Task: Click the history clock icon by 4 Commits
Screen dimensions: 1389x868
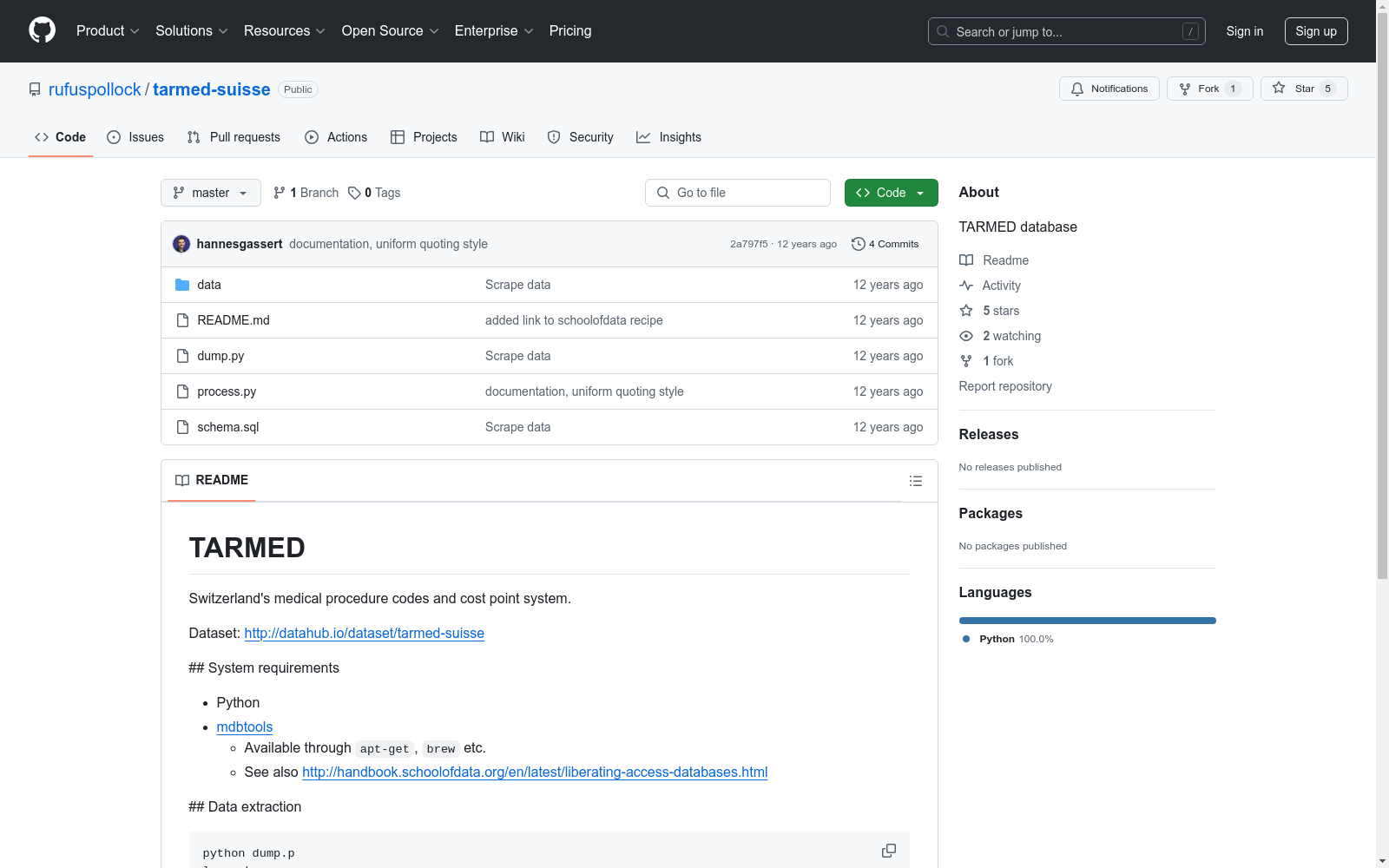Action: (859, 244)
